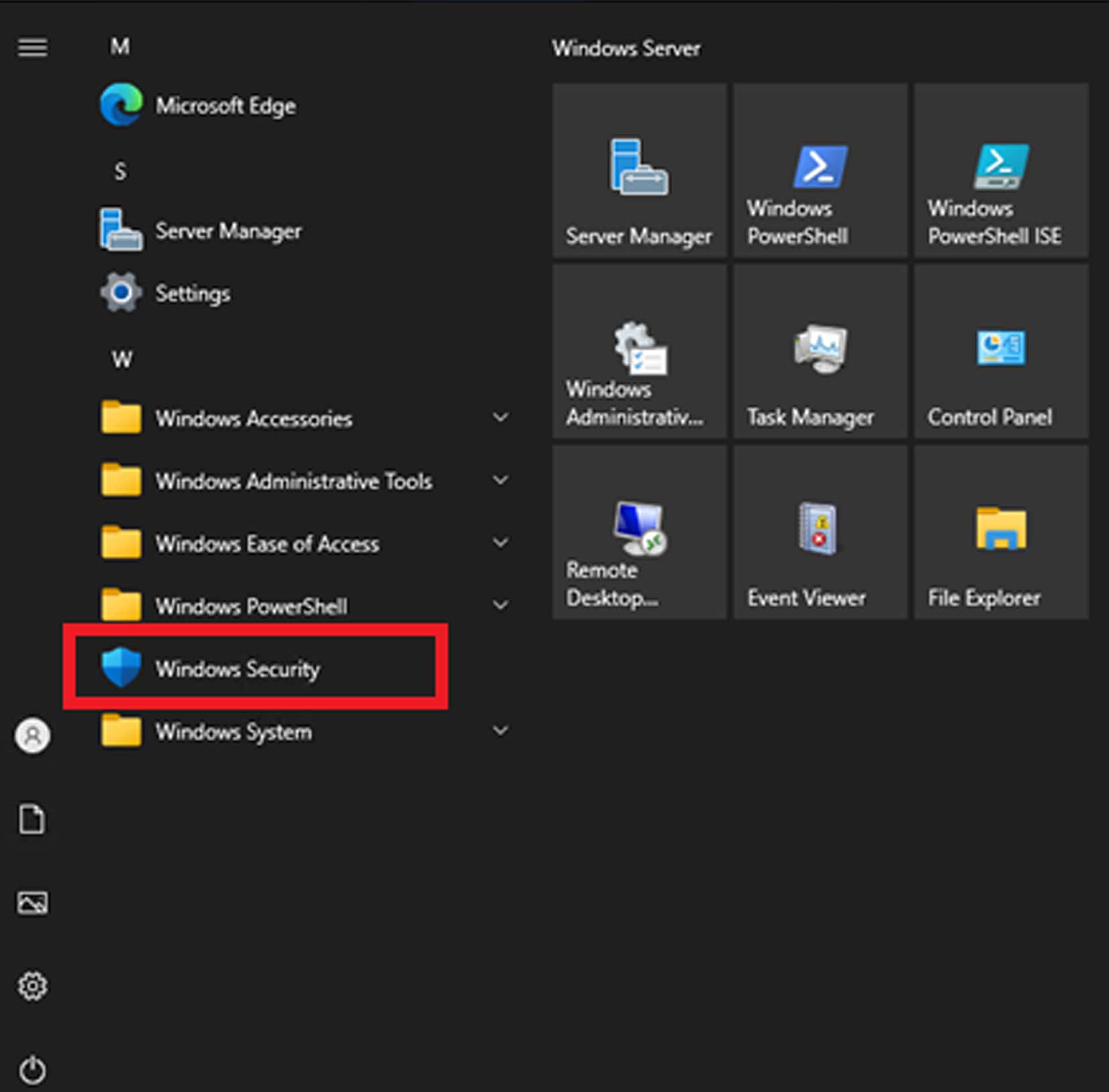
Task: Expand the Windows Accessories folder chevron
Action: (x=500, y=417)
